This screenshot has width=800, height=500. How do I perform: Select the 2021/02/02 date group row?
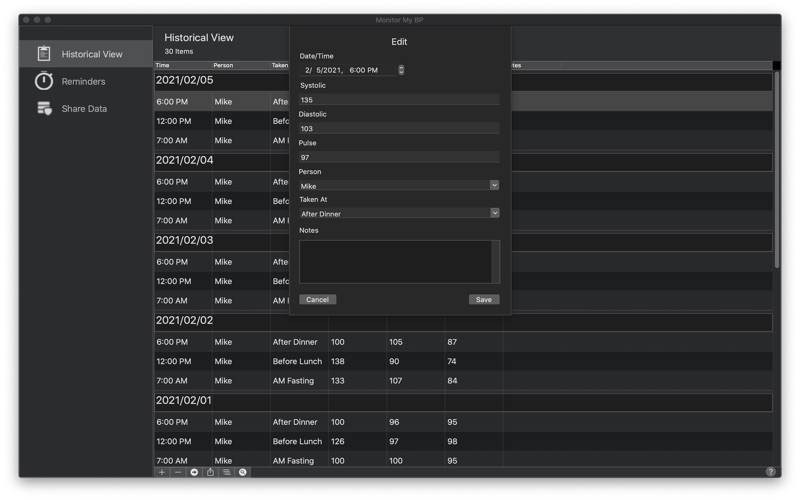pyautogui.click(x=463, y=321)
